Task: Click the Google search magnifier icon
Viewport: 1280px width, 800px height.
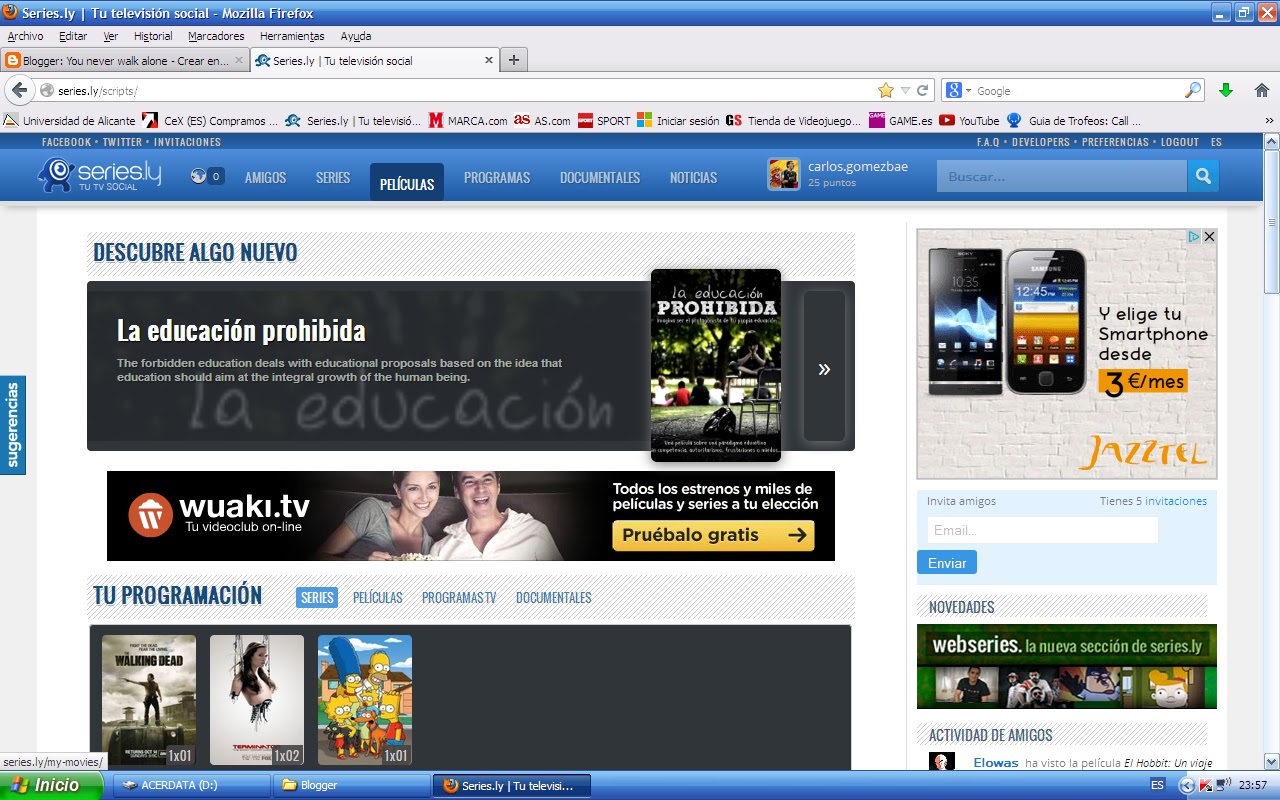Action: pos(1192,90)
